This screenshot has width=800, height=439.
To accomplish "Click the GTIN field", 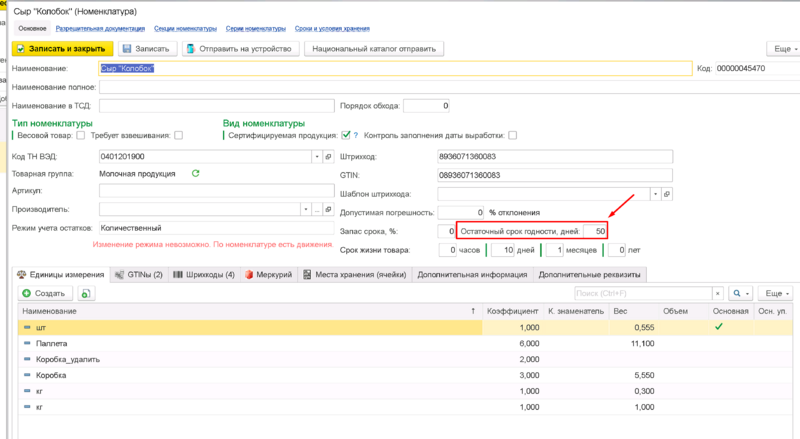I will 555,175.
